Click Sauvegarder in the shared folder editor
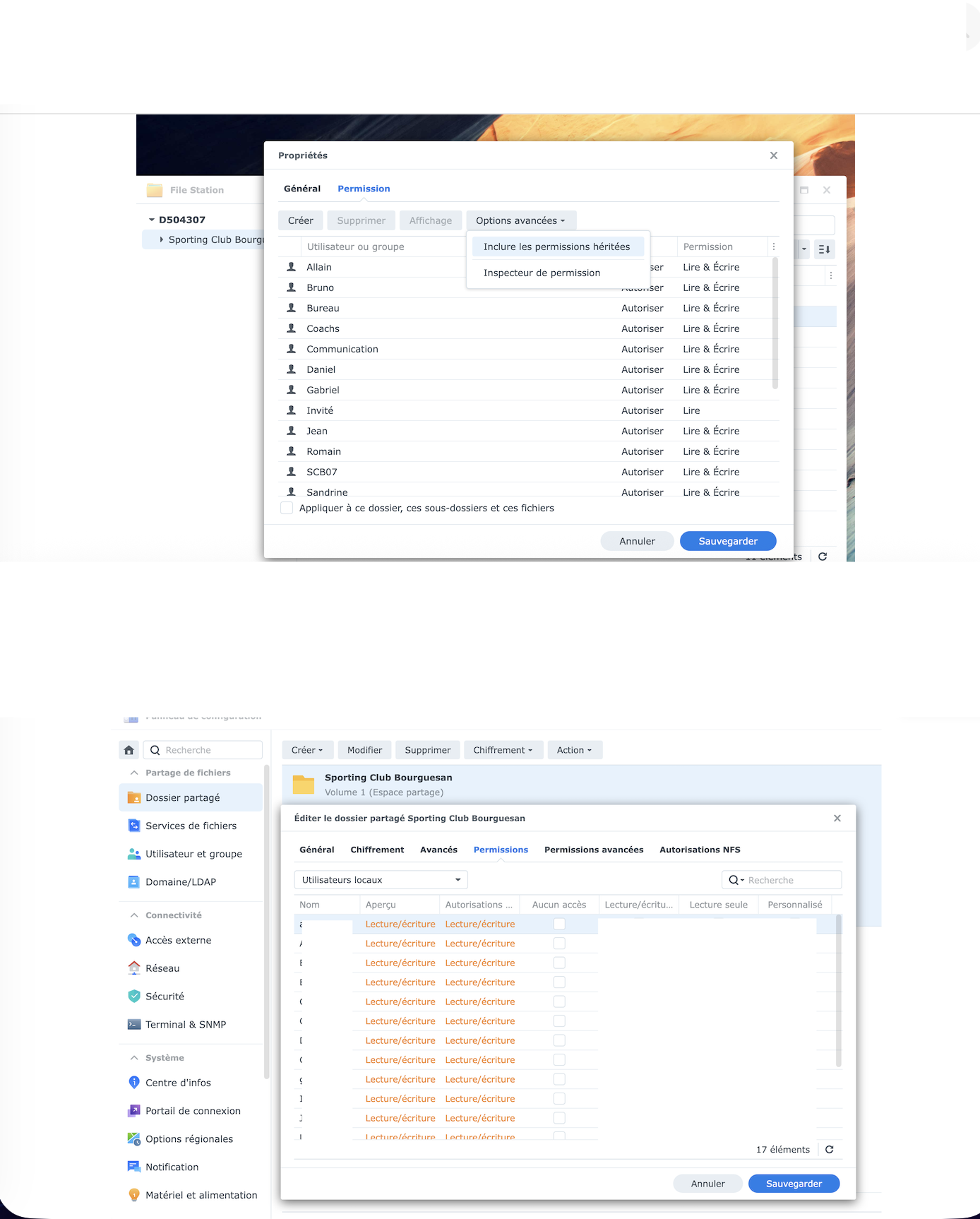 (794, 1184)
